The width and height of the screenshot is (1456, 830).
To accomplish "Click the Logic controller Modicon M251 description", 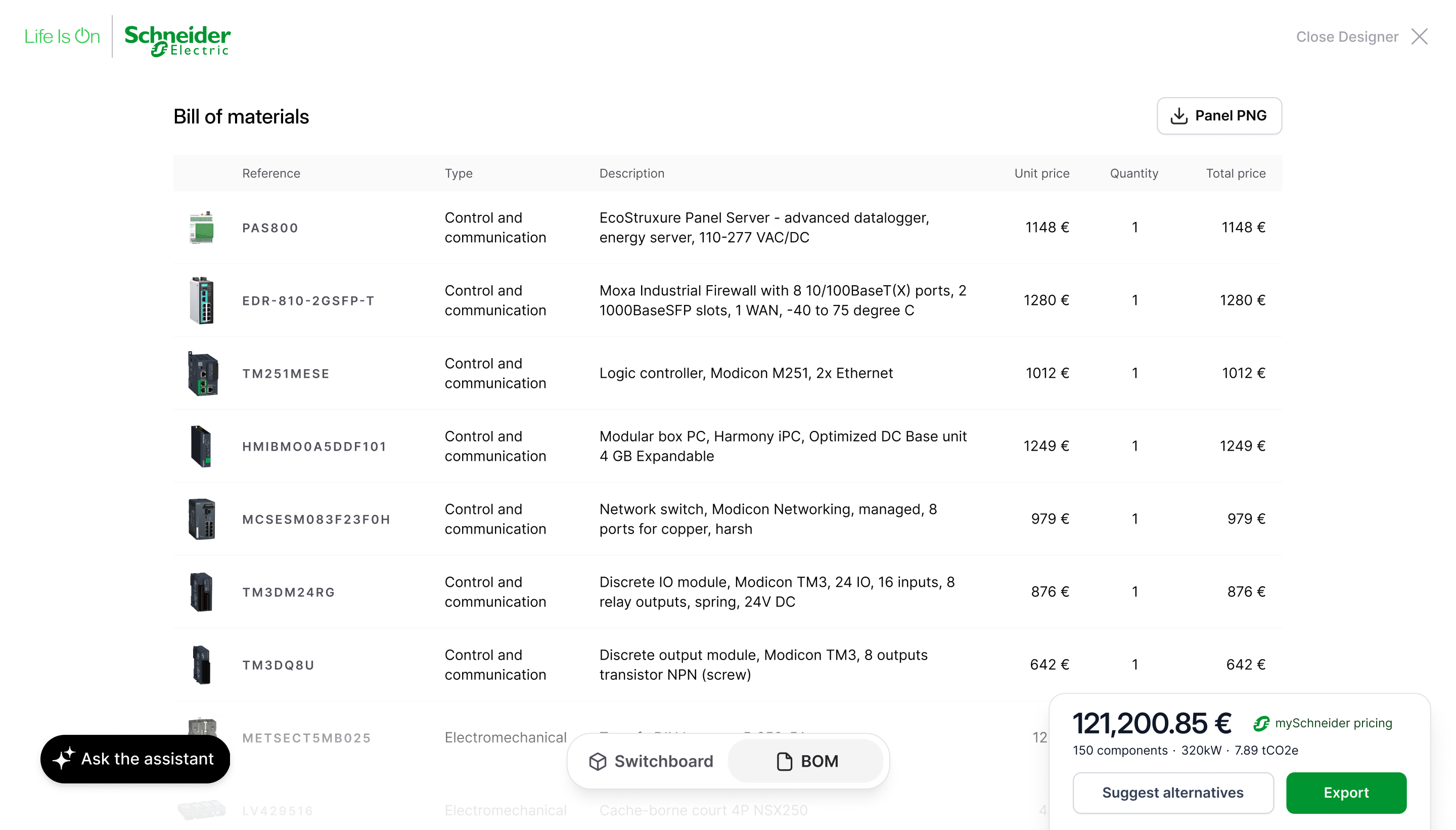I will click(746, 373).
